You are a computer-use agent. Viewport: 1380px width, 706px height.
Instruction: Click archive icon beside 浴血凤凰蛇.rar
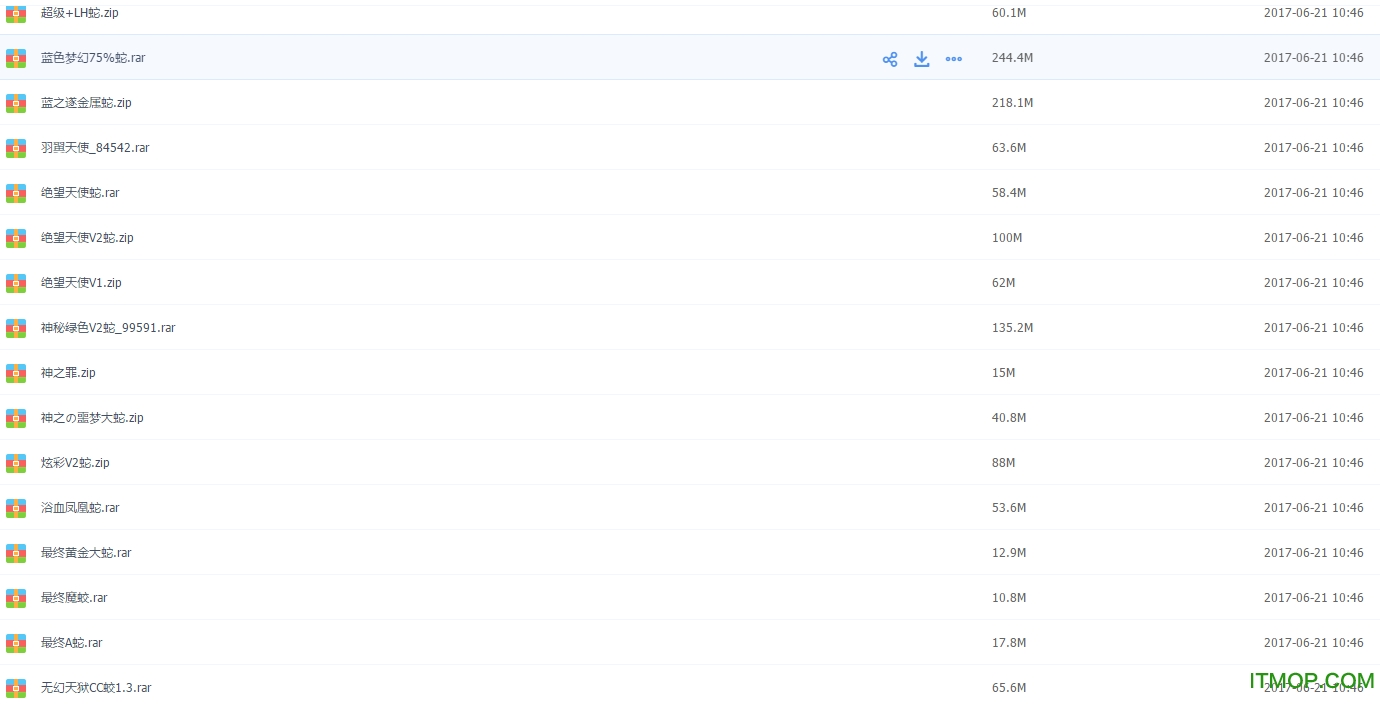click(16, 508)
